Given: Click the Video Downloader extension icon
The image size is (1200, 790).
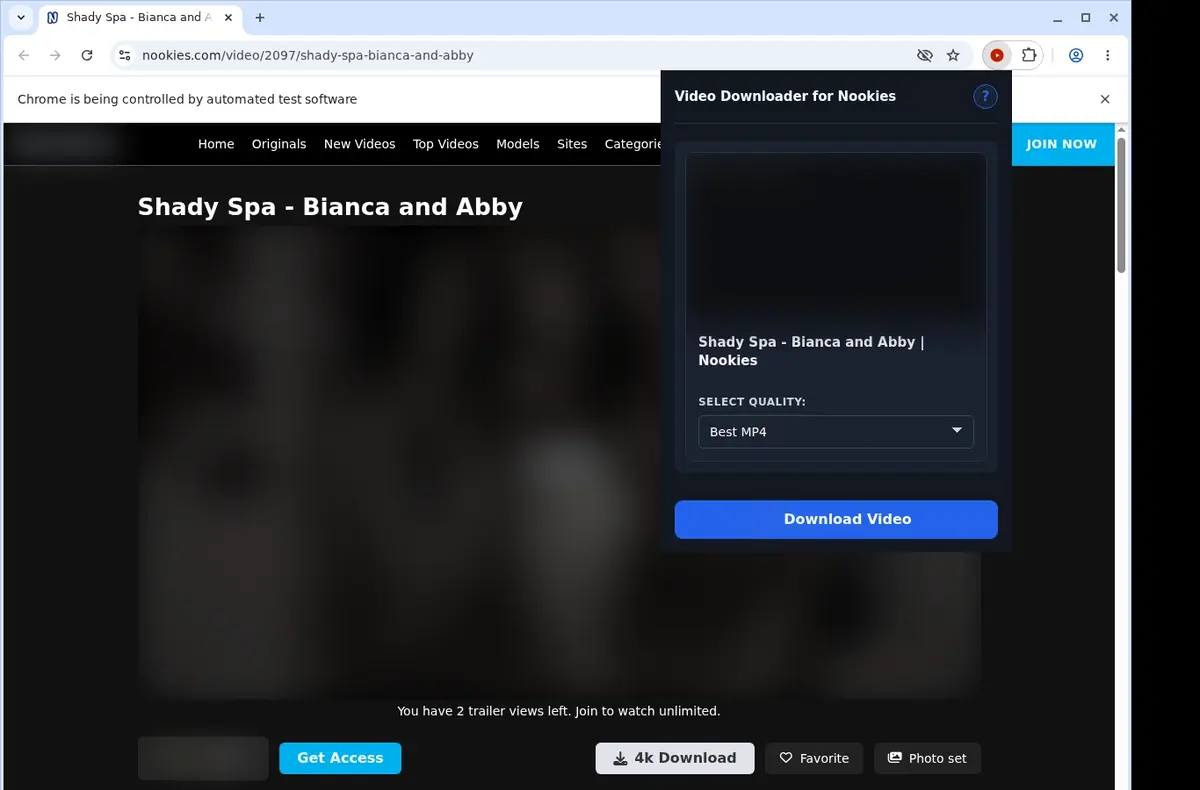Looking at the screenshot, I should click(x=997, y=56).
